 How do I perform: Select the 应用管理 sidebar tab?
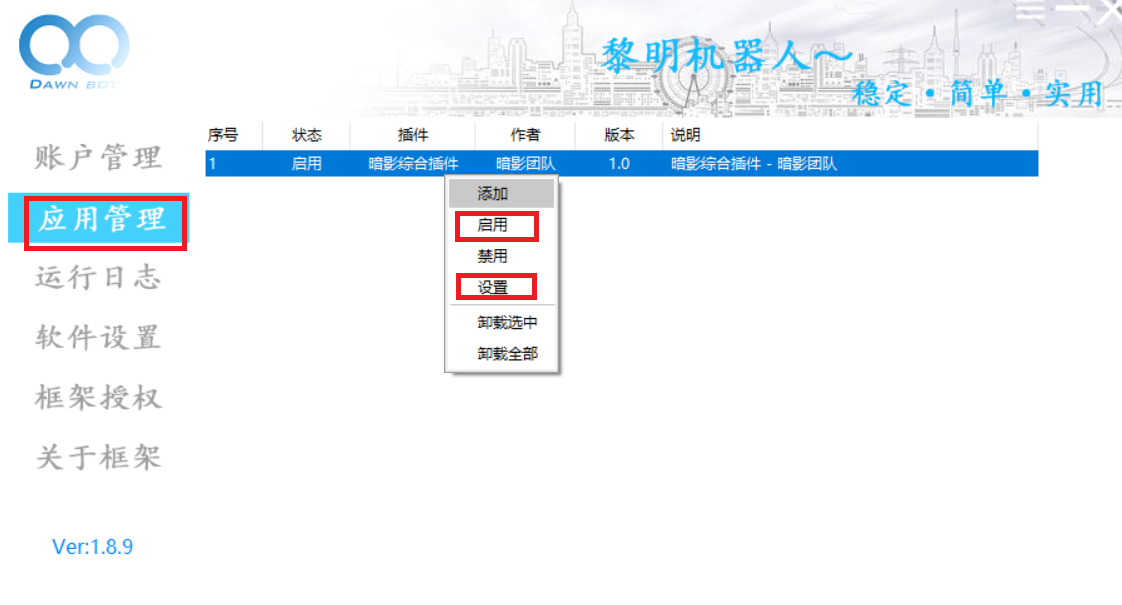(99, 219)
